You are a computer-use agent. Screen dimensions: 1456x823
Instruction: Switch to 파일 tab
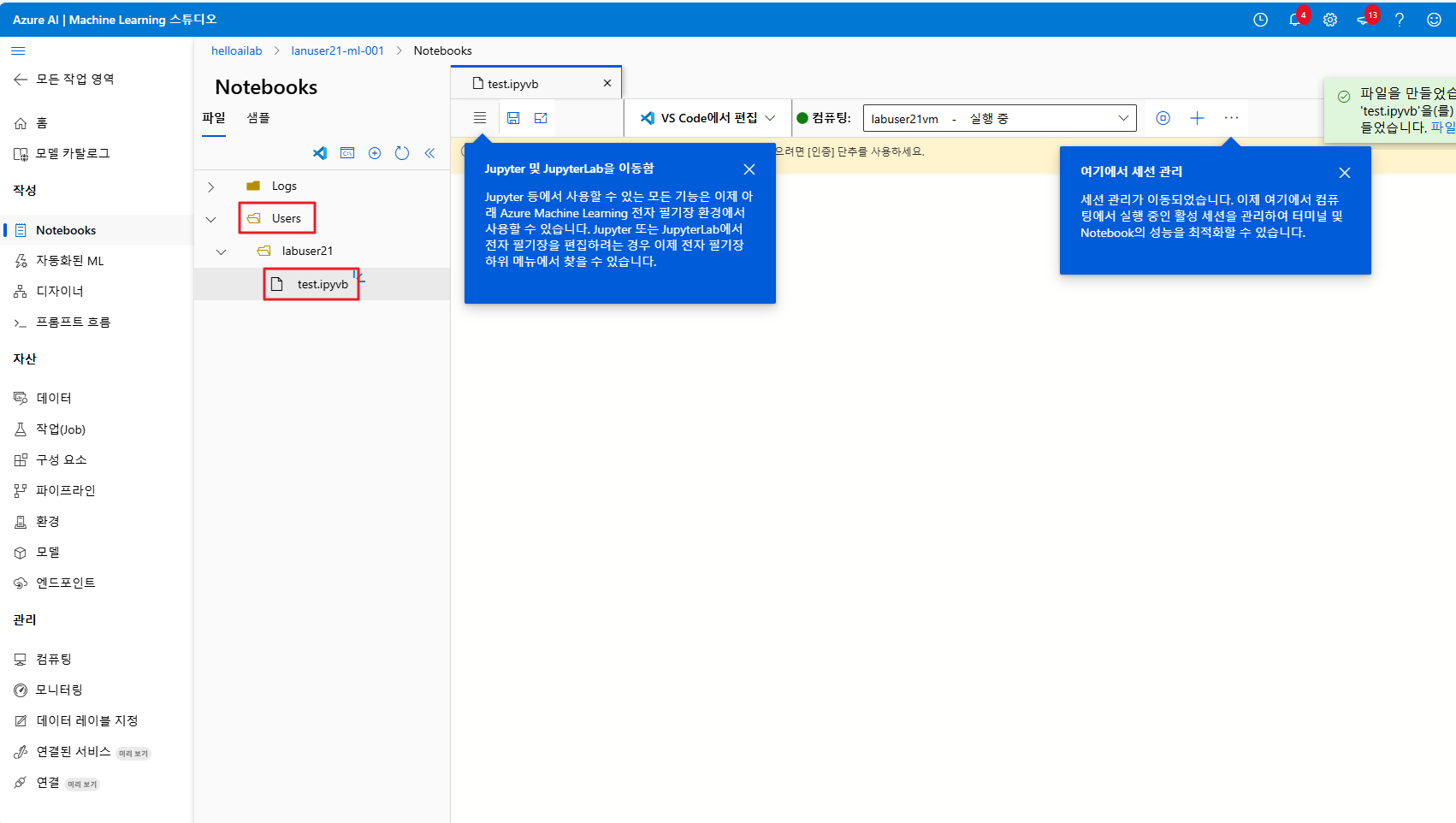pyautogui.click(x=214, y=118)
